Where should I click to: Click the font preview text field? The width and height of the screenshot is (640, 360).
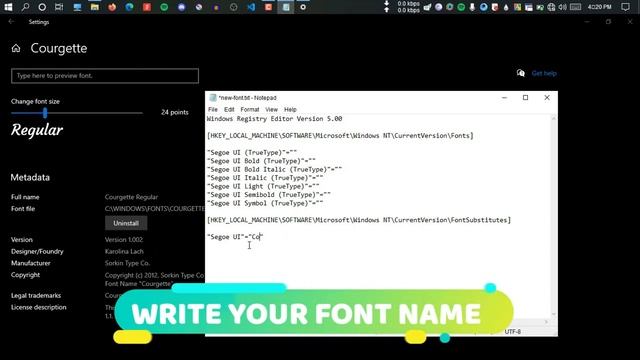[x=105, y=76]
